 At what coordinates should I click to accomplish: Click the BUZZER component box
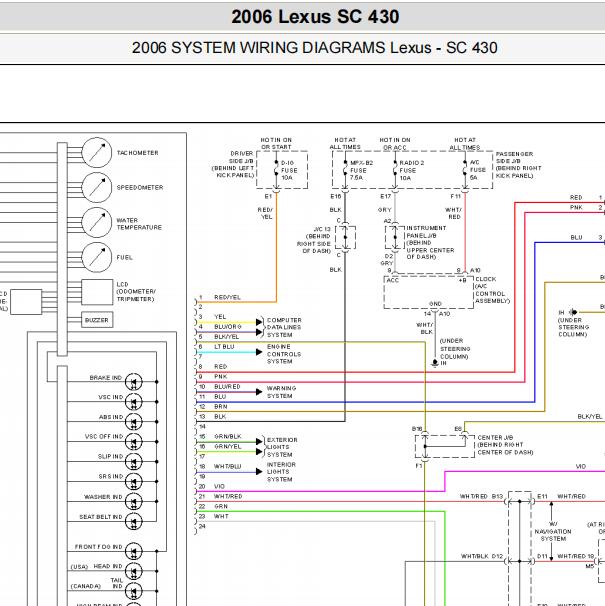tap(97, 320)
